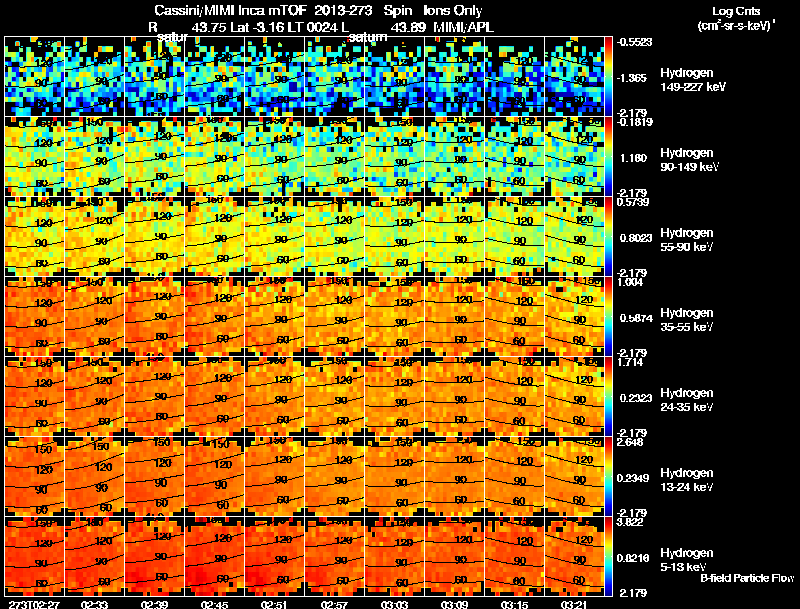Select the 'Hydrogen 35-55 keV' row label
800x609 pixels.
coord(687,320)
